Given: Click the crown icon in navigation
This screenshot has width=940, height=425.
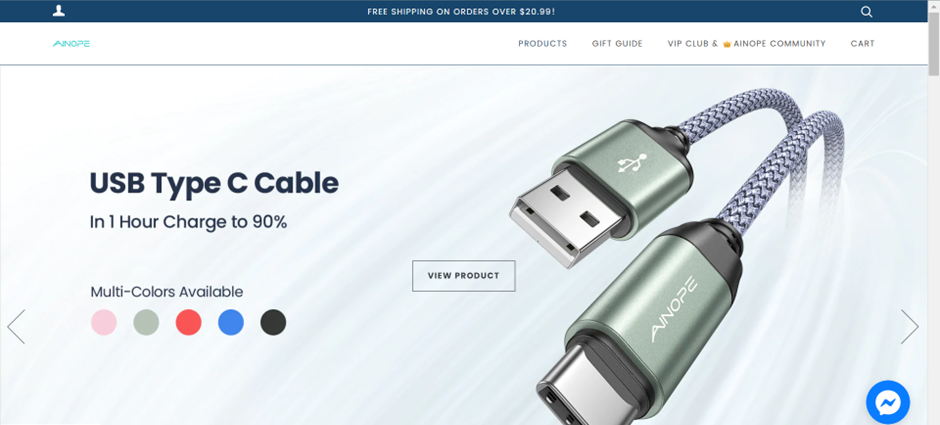Looking at the screenshot, I should pyautogui.click(x=727, y=44).
